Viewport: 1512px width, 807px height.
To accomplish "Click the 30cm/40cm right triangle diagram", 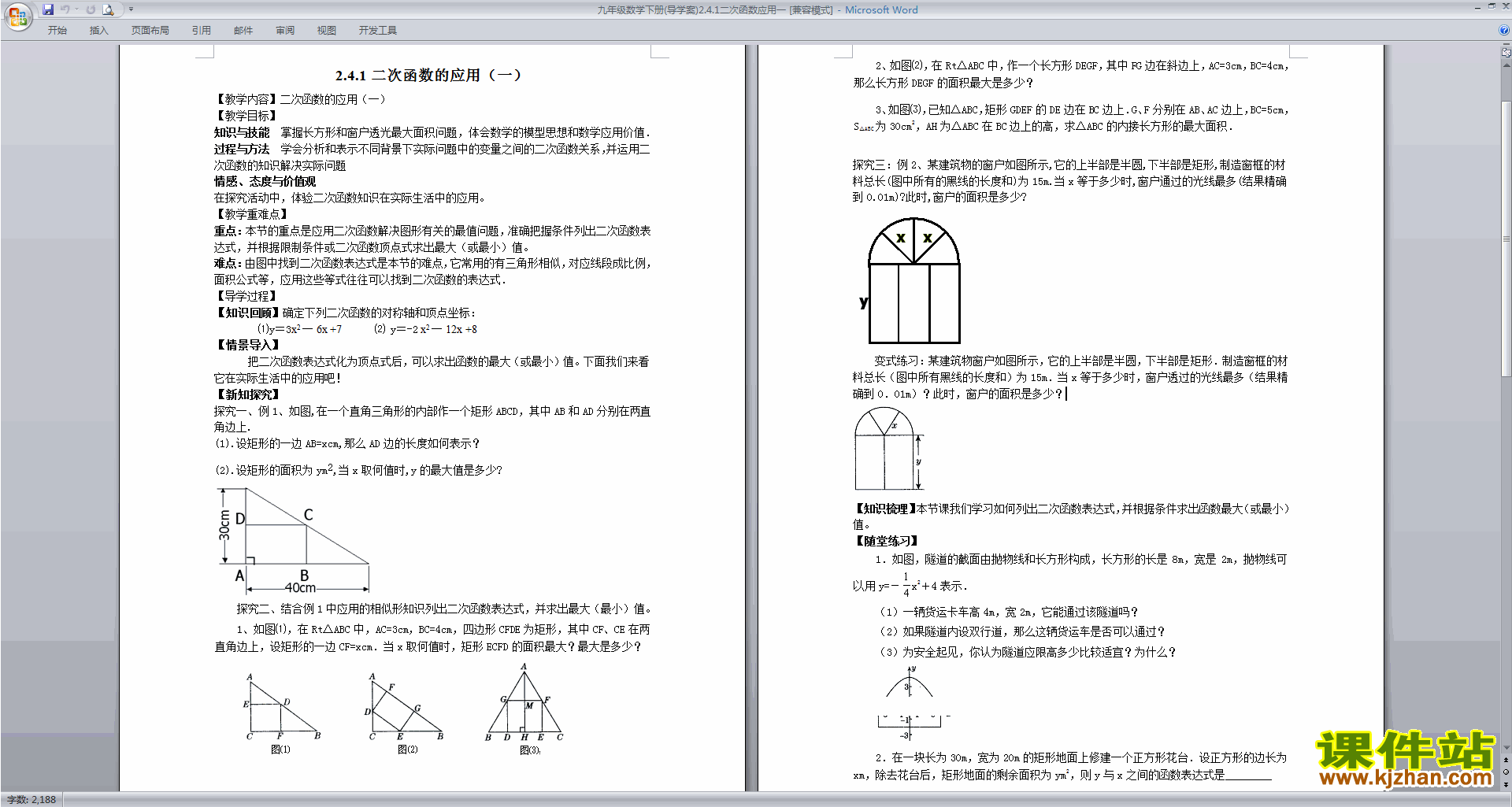I will point(293,540).
